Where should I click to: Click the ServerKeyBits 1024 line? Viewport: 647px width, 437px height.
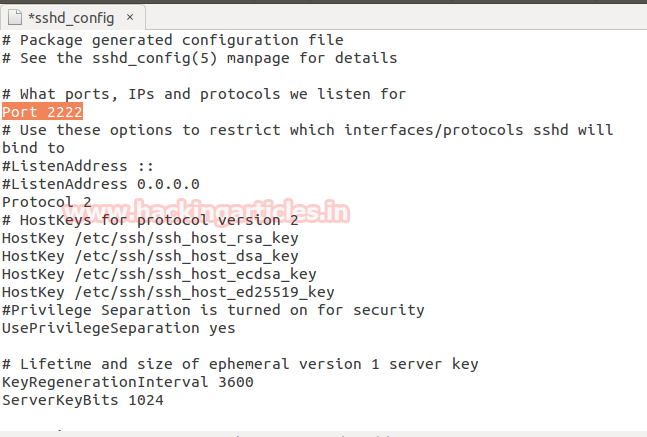[x=83, y=400]
